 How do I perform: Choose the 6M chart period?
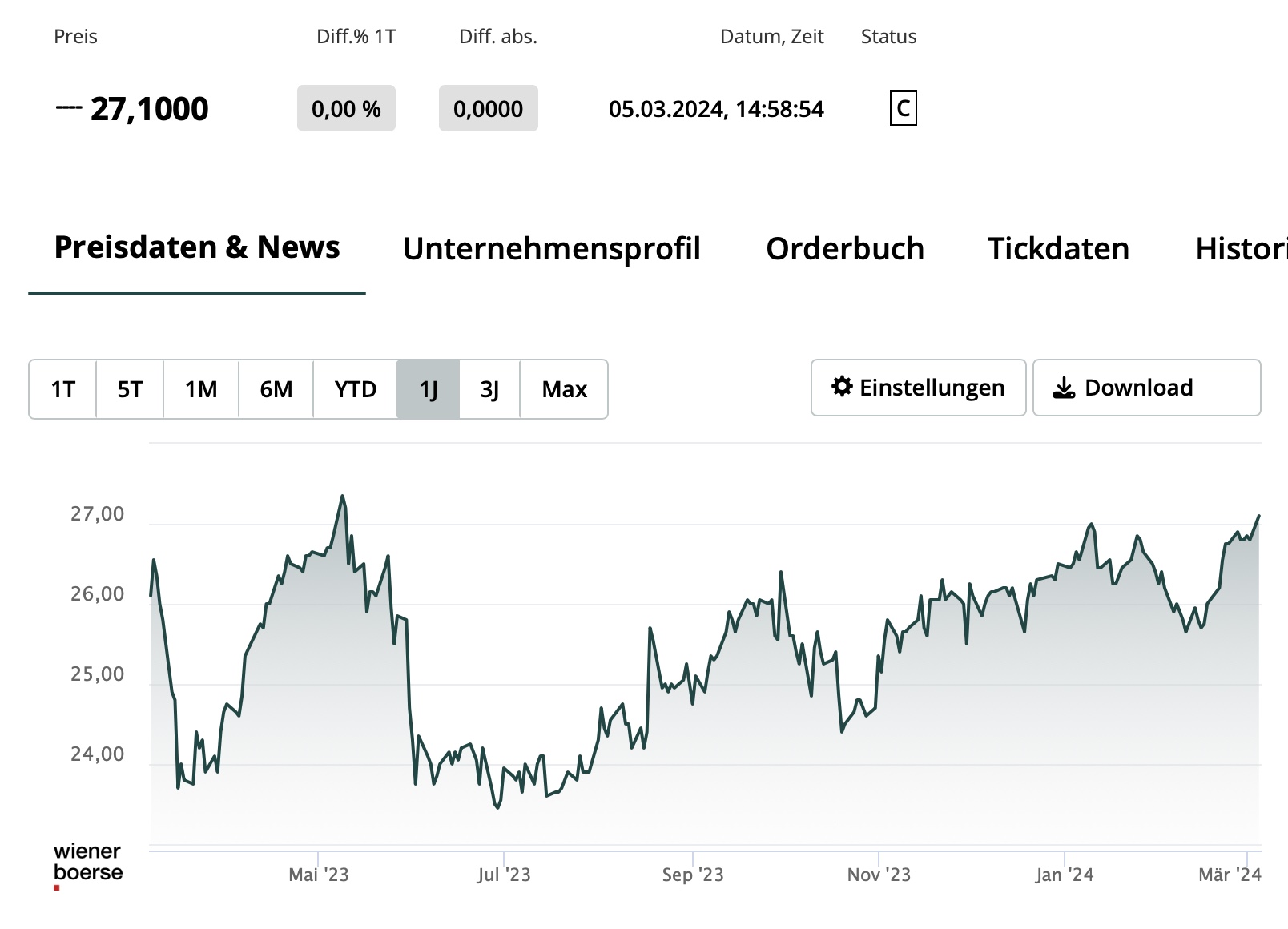pos(276,389)
